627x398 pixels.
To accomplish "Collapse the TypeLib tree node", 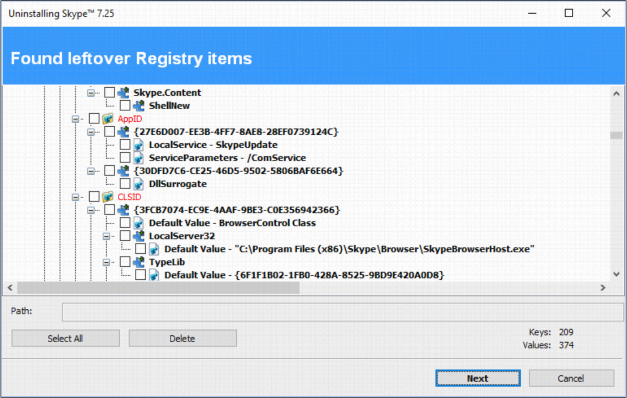I will pyautogui.click(x=106, y=262).
